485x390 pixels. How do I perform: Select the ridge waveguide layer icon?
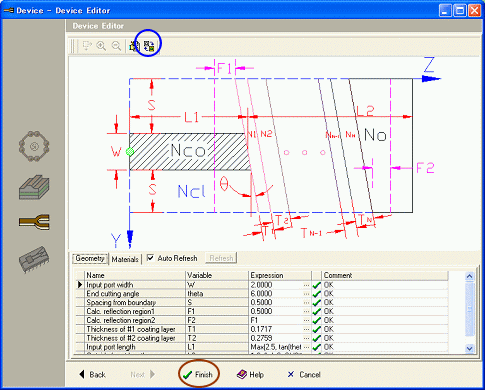[34, 187]
